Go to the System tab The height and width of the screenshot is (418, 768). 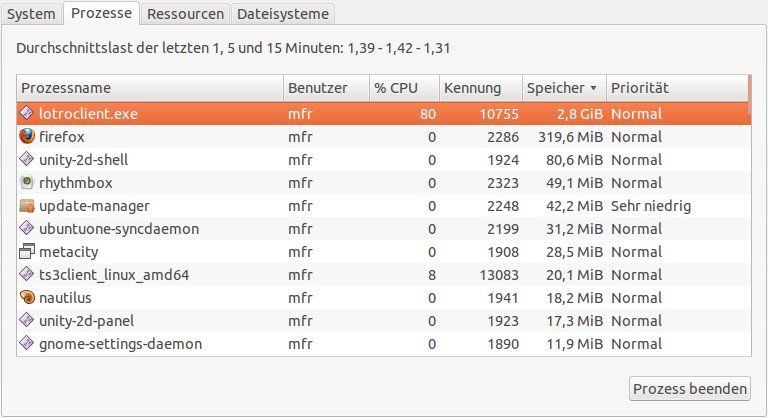31,14
